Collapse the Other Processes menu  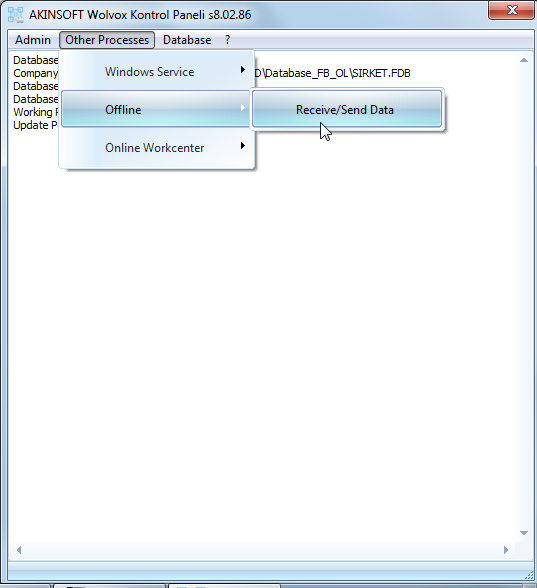(x=107, y=40)
